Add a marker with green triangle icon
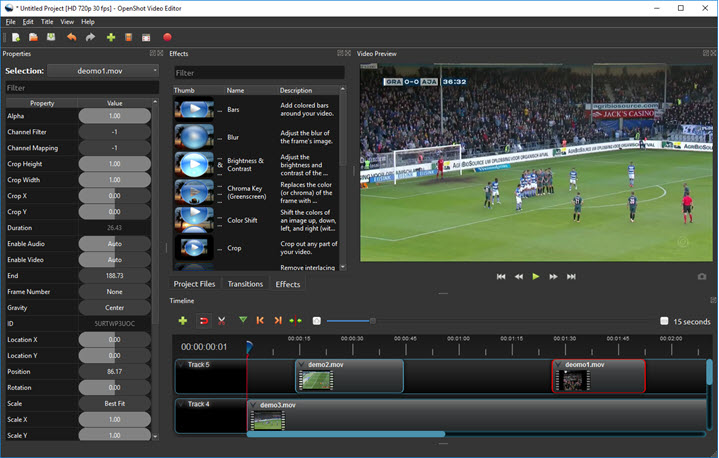719x458 pixels. 242,321
